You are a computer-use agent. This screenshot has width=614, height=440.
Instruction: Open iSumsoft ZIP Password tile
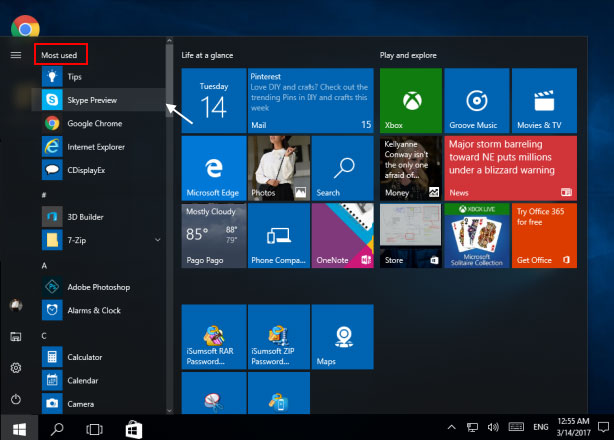coord(279,337)
